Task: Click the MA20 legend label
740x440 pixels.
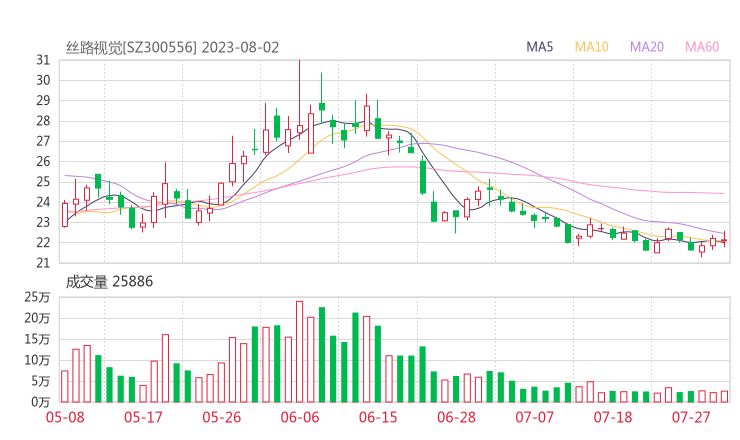Action: pyautogui.click(x=647, y=47)
